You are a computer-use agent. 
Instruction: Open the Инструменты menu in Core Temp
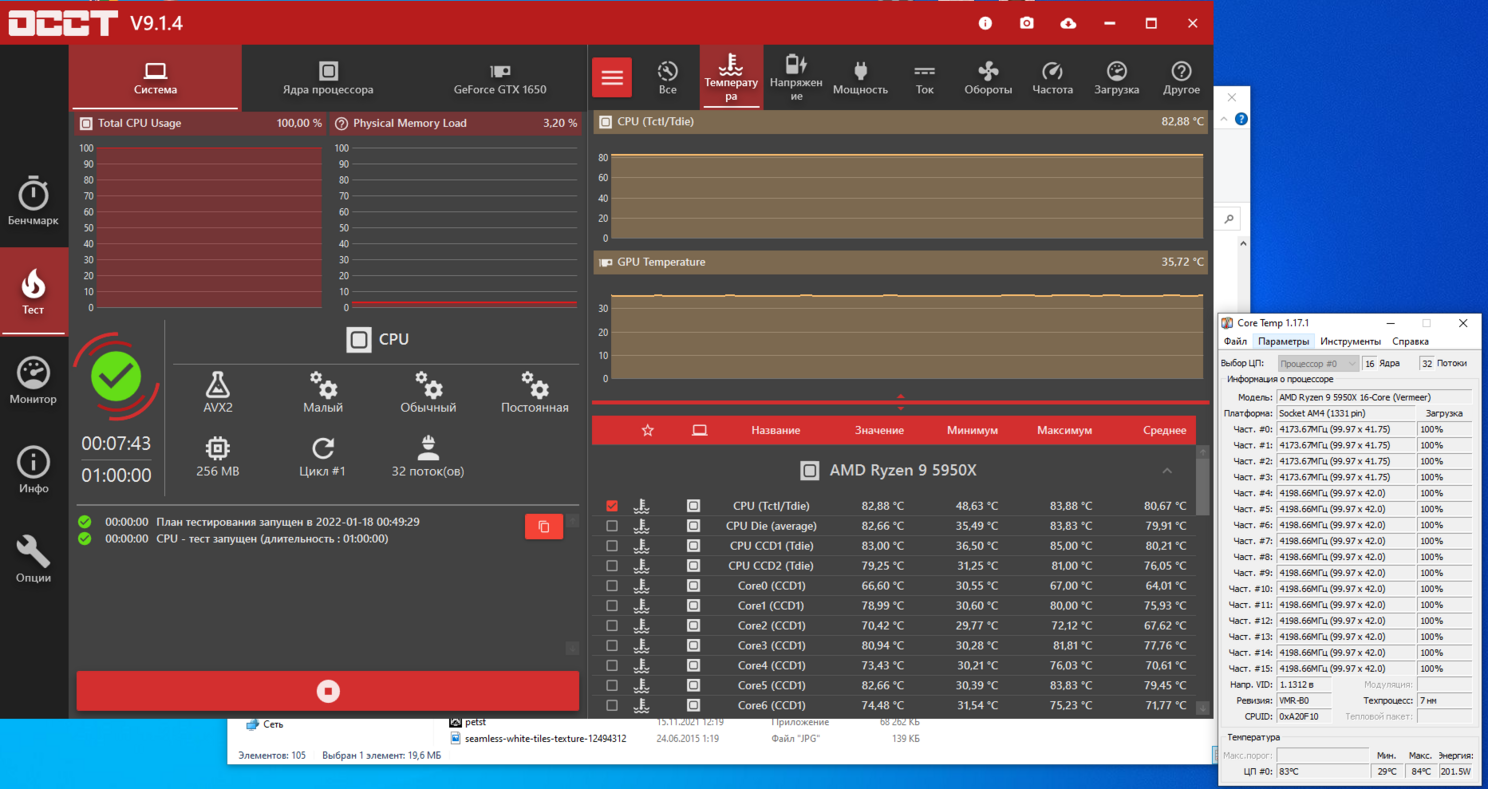[x=1350, y=342]
